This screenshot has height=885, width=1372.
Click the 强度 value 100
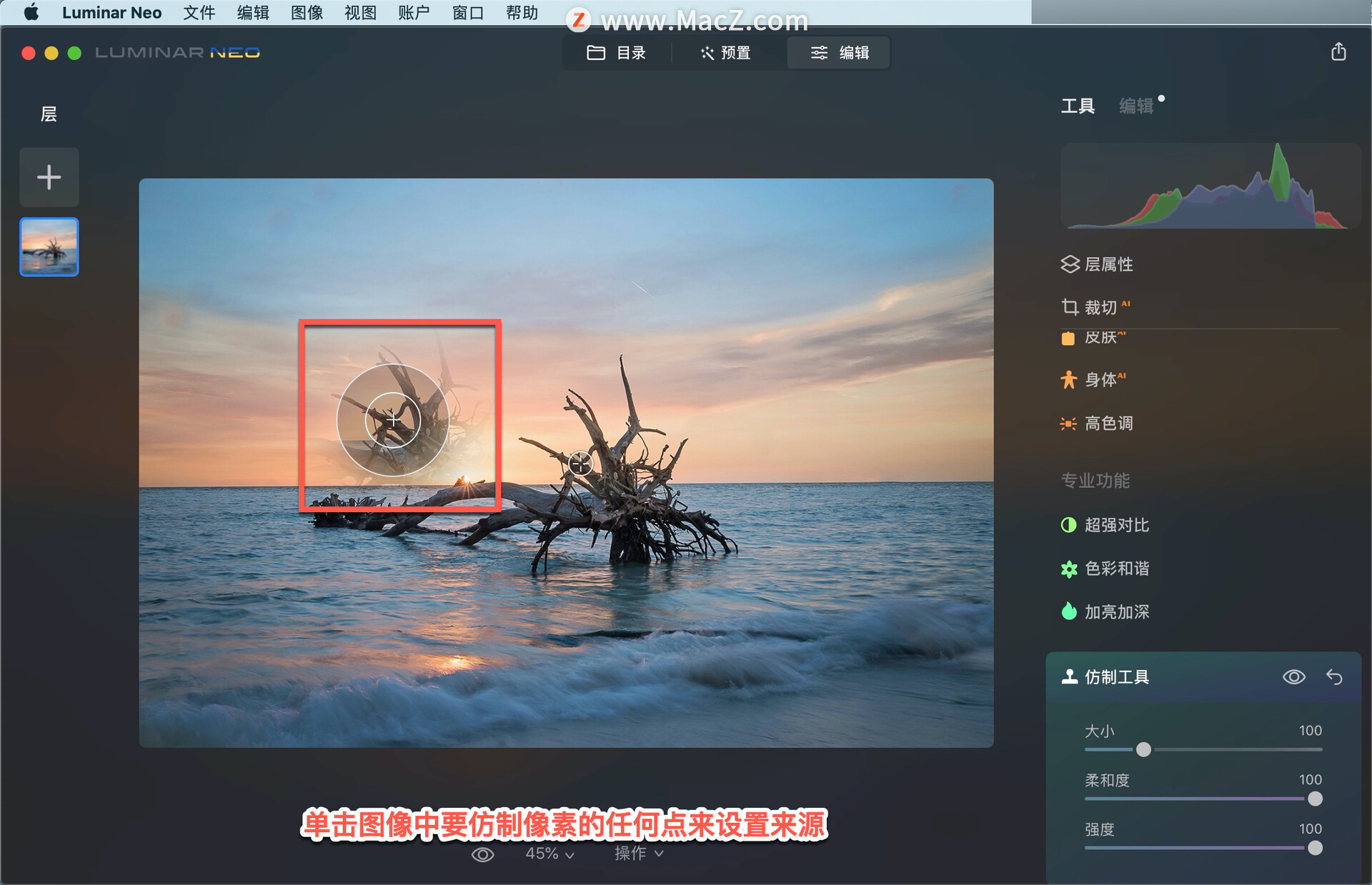click(x=1310, y=829)
